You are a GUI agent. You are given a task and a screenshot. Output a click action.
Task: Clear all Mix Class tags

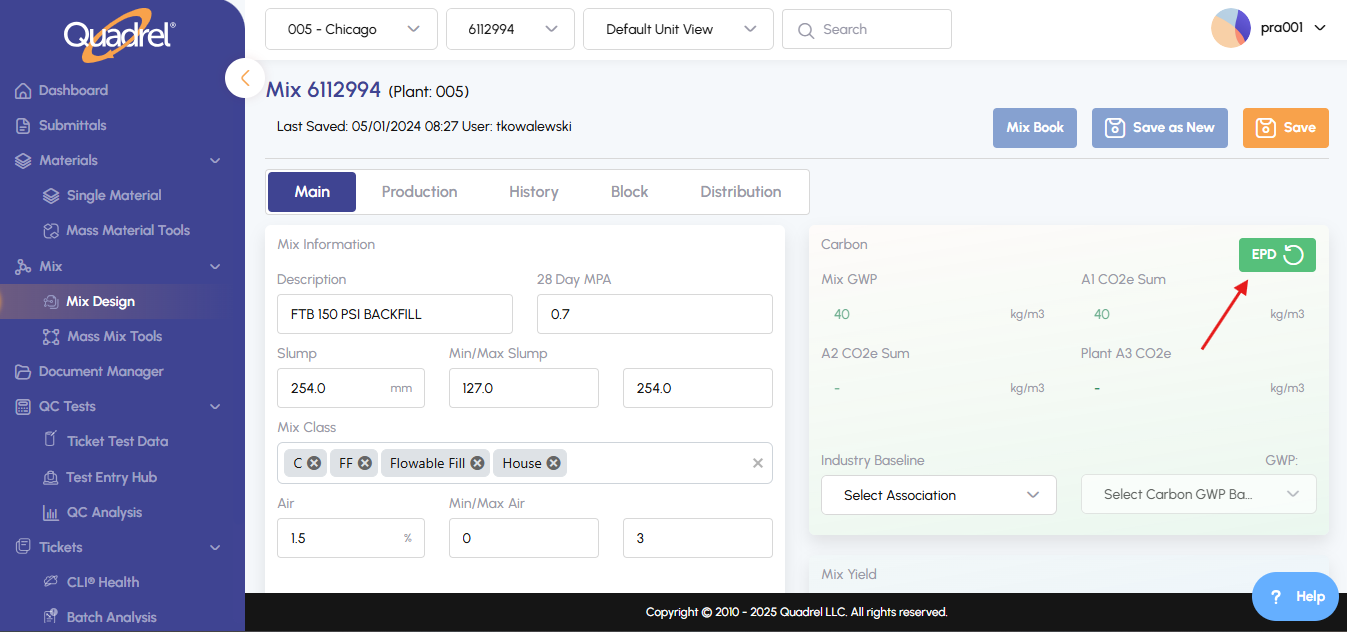click(x=758, y=463)
